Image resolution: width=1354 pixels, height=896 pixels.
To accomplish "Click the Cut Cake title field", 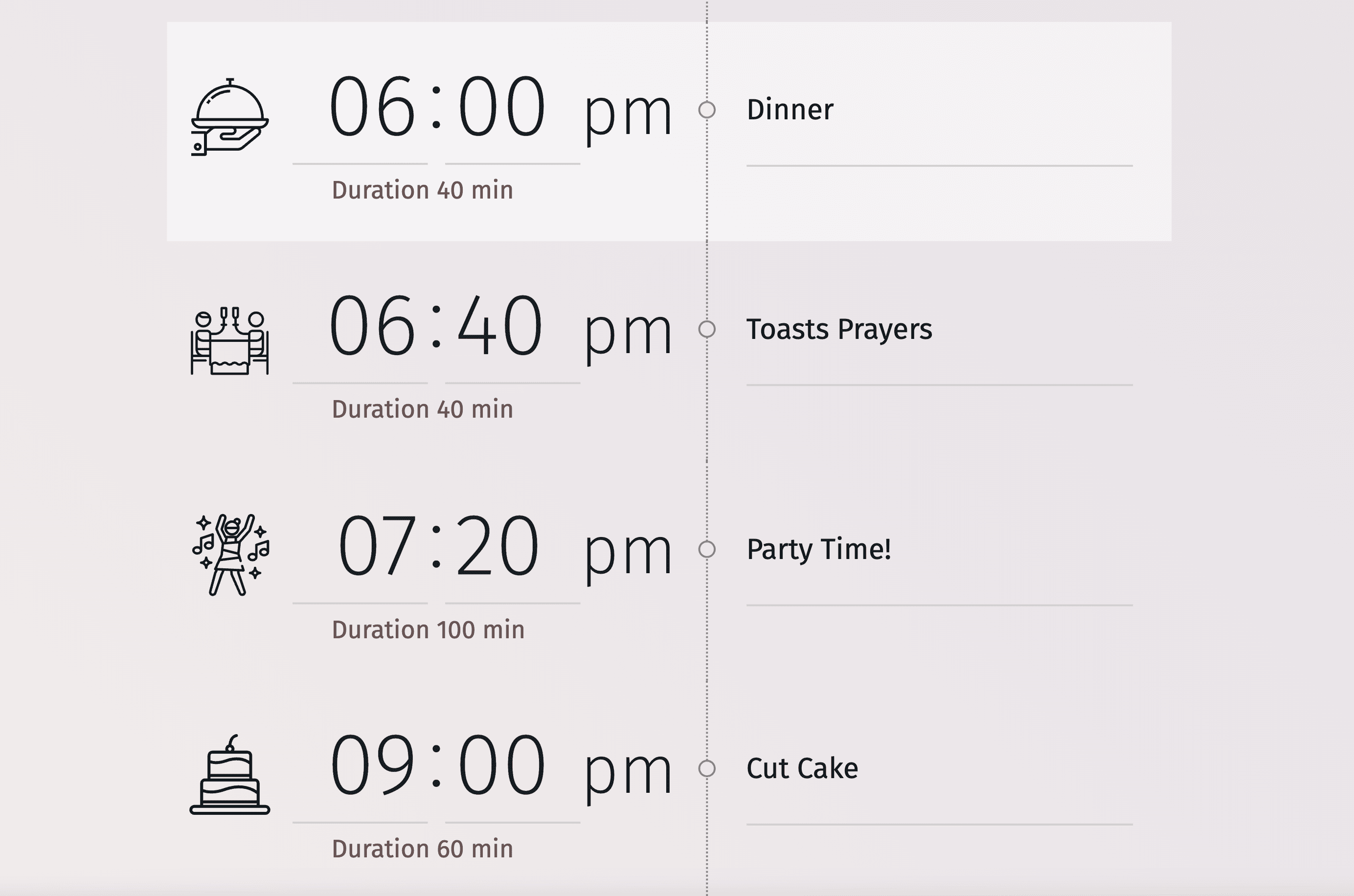I will click(939, 768).
